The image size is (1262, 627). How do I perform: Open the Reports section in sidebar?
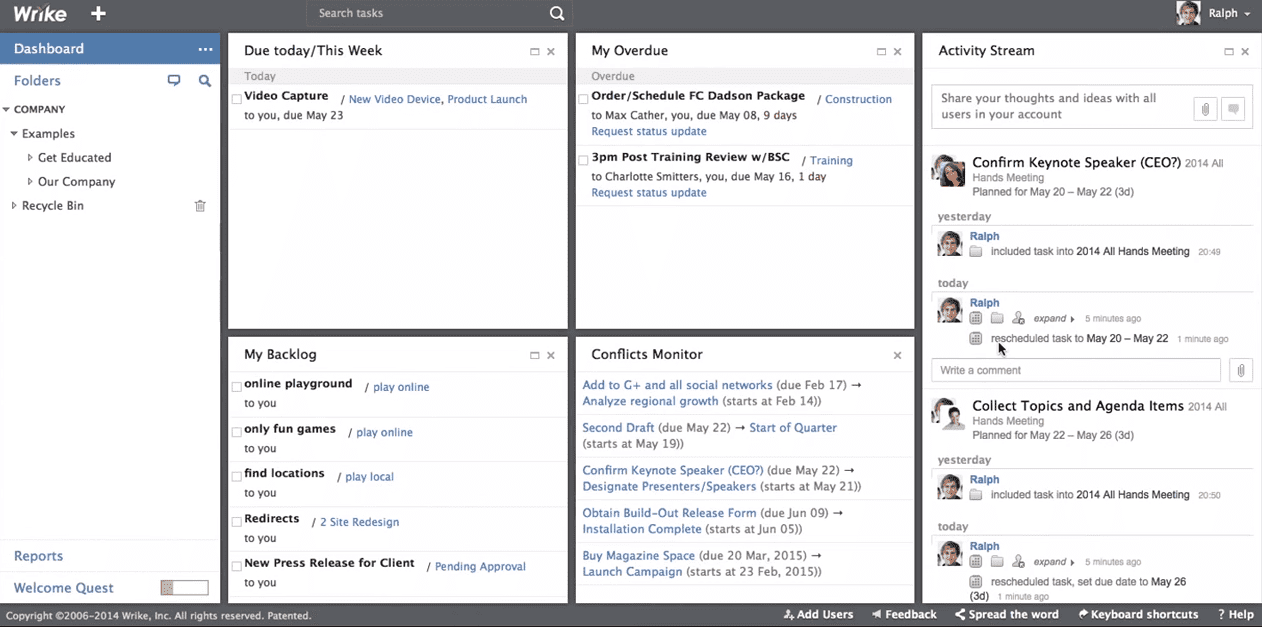pos(38,556)
